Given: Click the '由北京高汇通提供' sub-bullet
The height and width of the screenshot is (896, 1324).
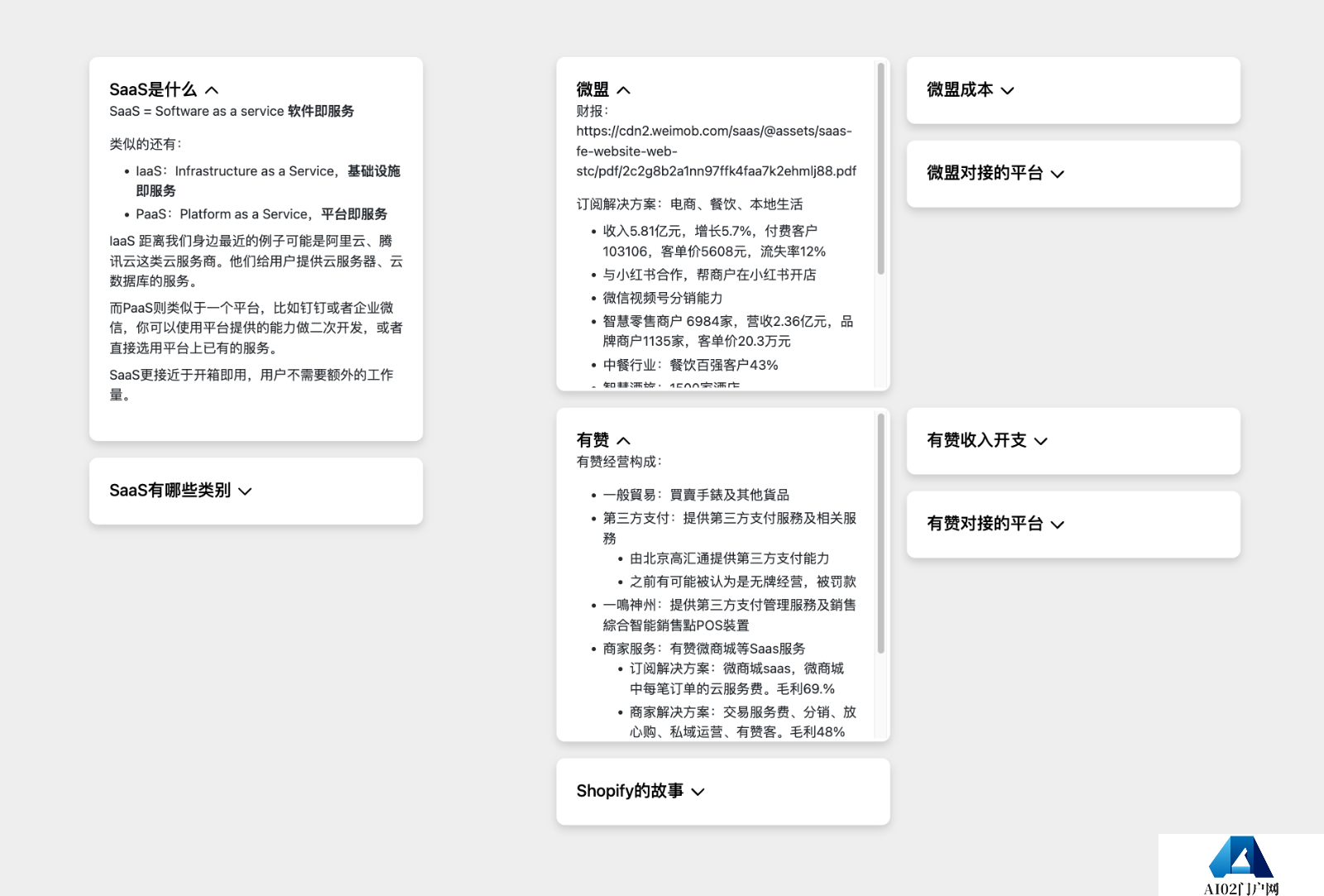Looking at the screenshot, I should (729, 558).
